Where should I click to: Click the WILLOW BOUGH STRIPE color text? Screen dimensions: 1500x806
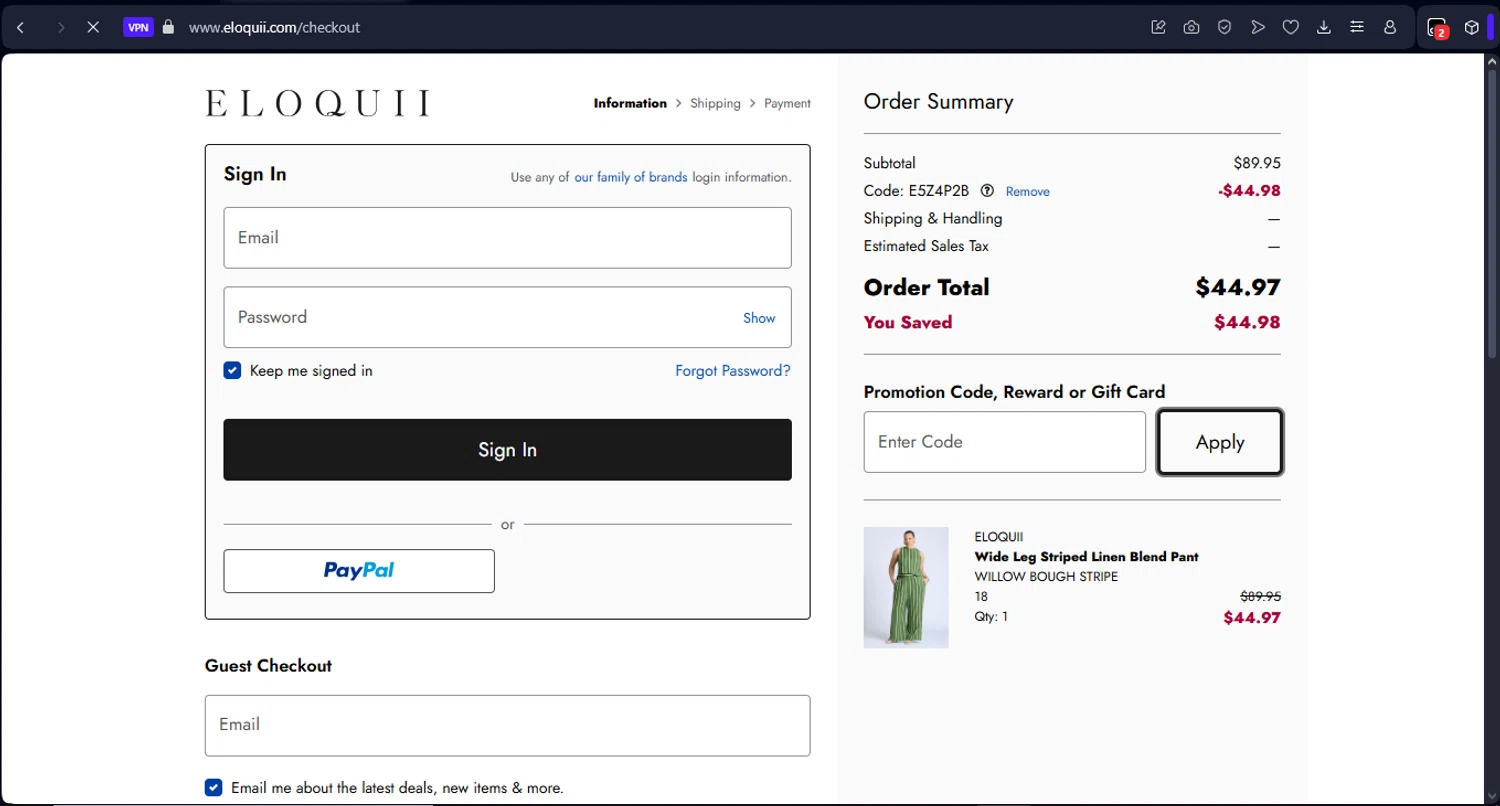point(1046,577)
